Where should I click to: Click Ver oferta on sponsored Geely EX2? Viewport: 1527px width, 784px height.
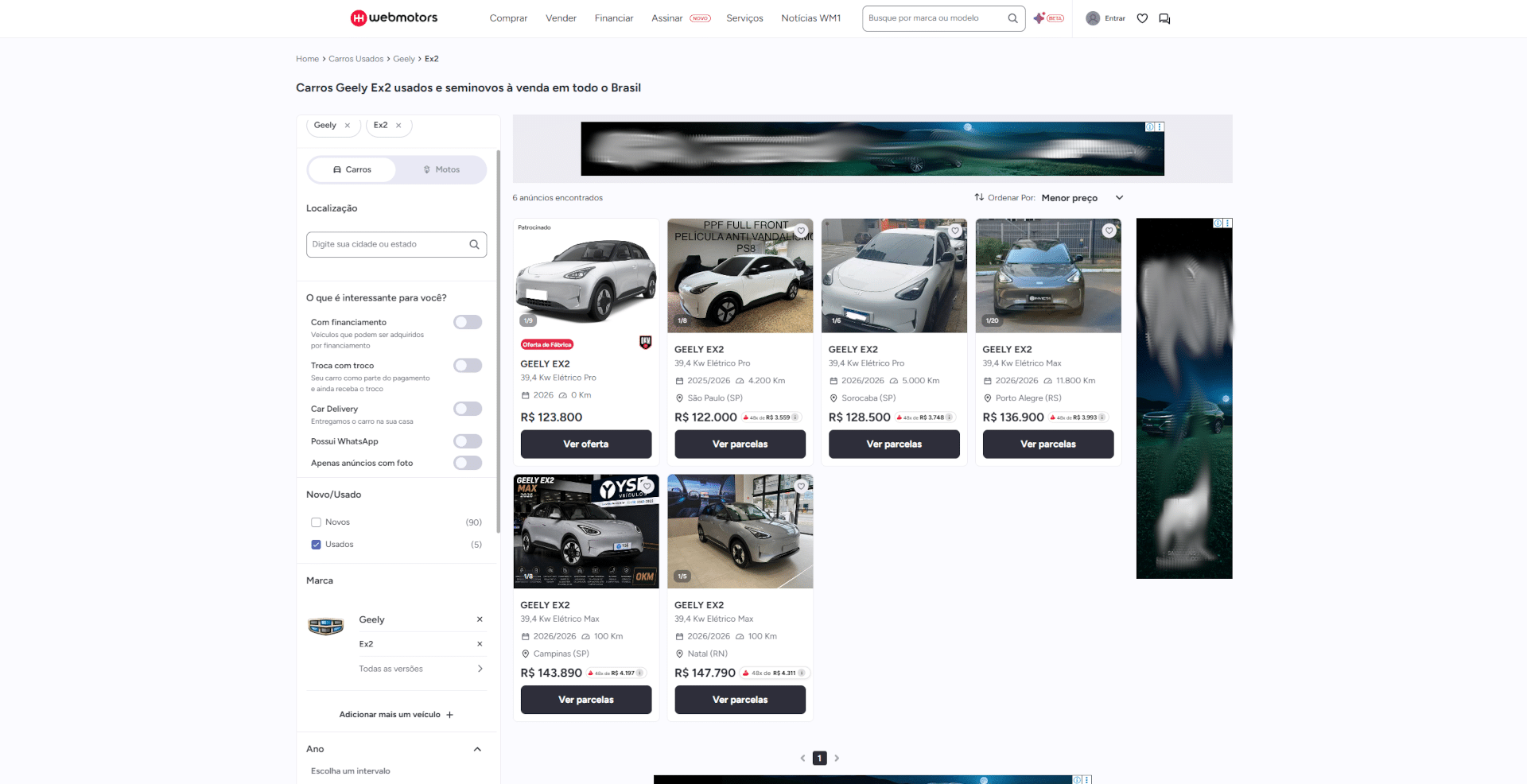pos(586,444)
